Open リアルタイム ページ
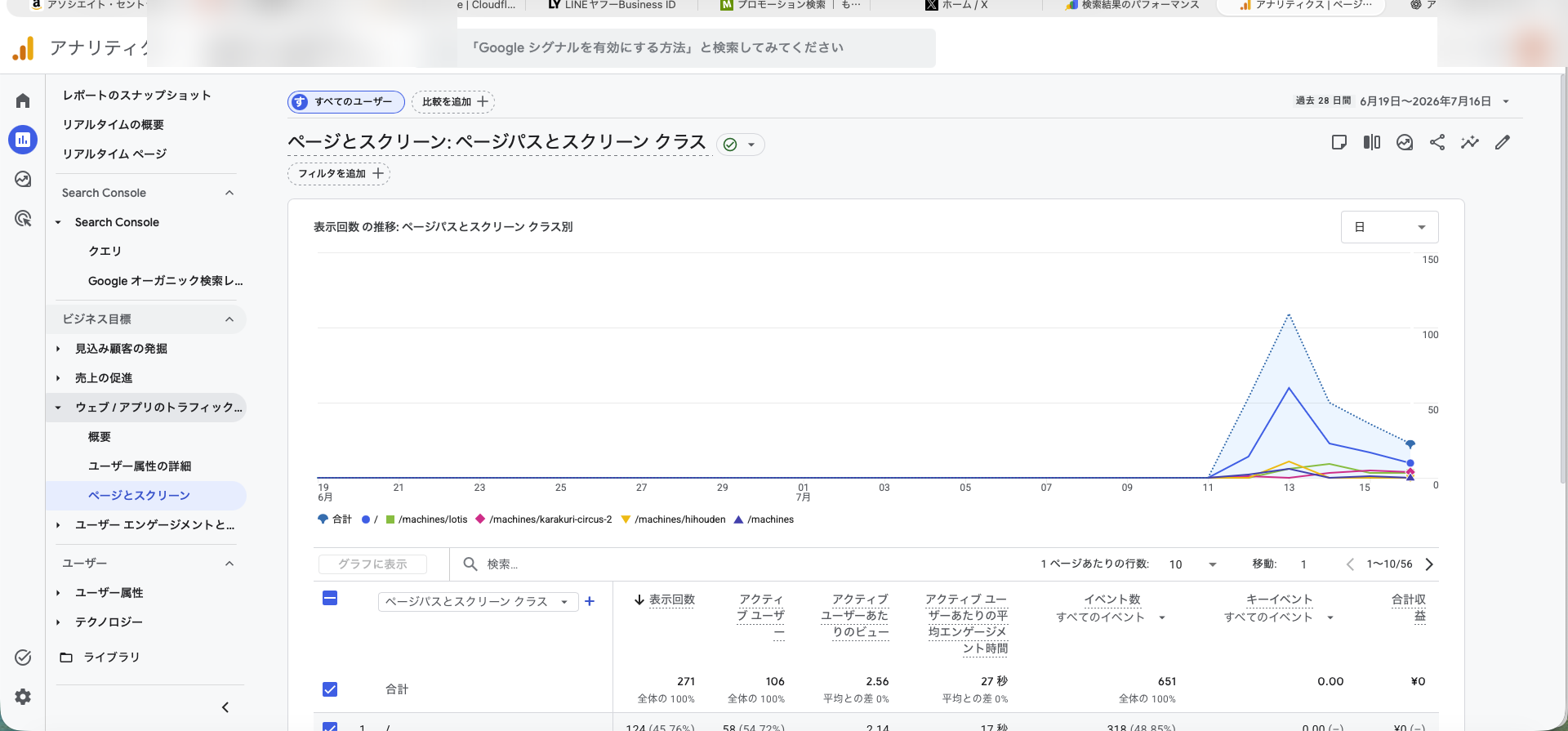The width and height of the screenshot is (1568, 731). 114,154
